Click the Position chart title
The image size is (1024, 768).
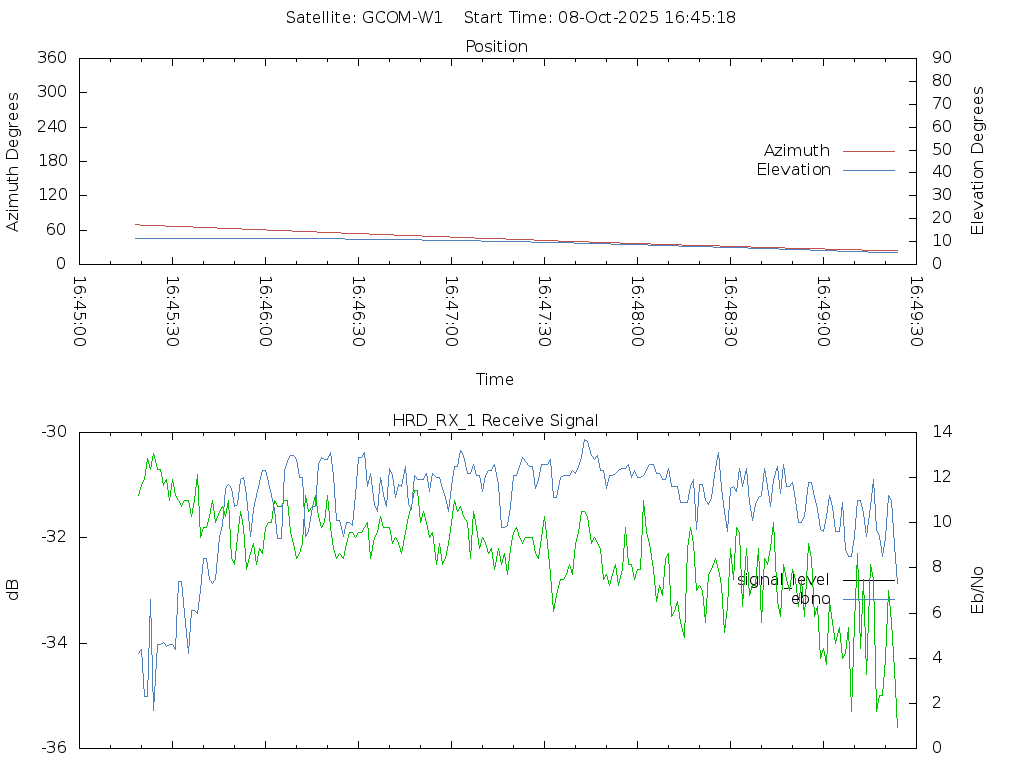point(496,47)
